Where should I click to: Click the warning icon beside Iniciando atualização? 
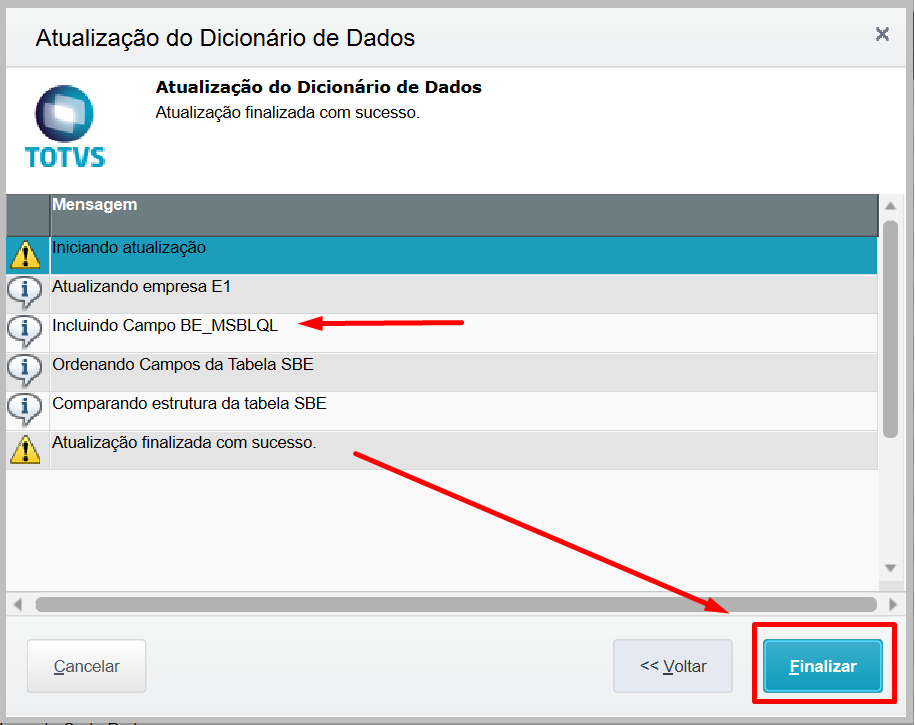pyautogui.click(x=25, y=254)
